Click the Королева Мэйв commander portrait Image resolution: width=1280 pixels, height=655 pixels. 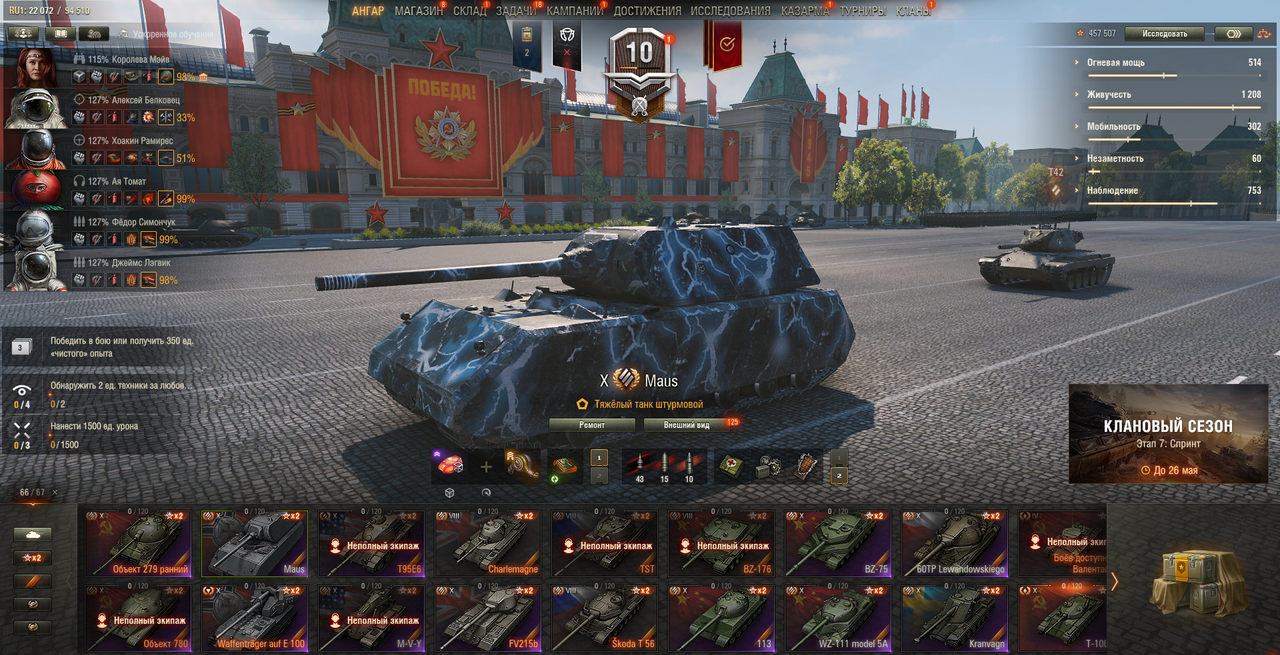coord(34,69)
